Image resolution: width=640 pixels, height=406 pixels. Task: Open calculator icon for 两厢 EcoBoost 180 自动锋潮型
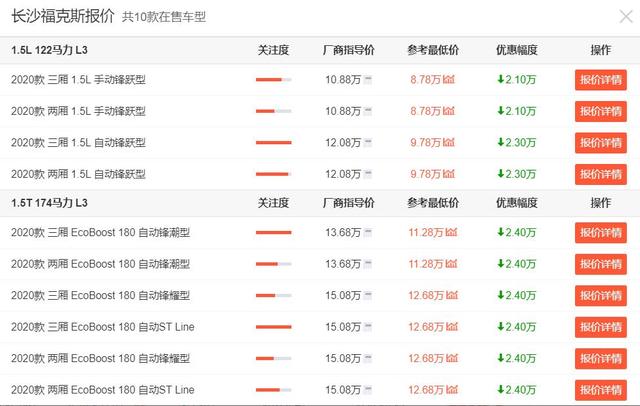pyautogui.click(x=368, y=264)
